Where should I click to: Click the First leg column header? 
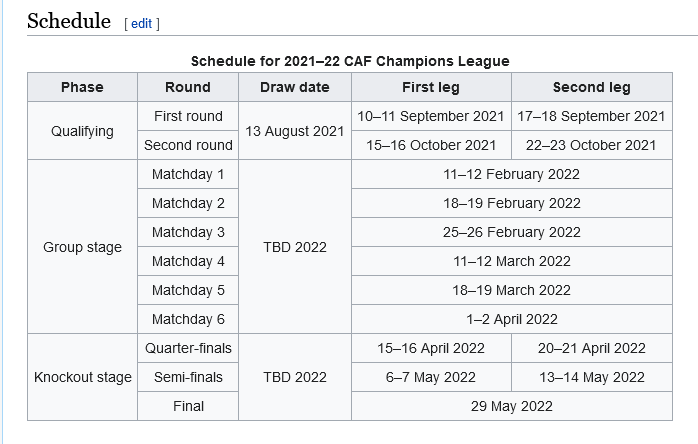point(431,87)
